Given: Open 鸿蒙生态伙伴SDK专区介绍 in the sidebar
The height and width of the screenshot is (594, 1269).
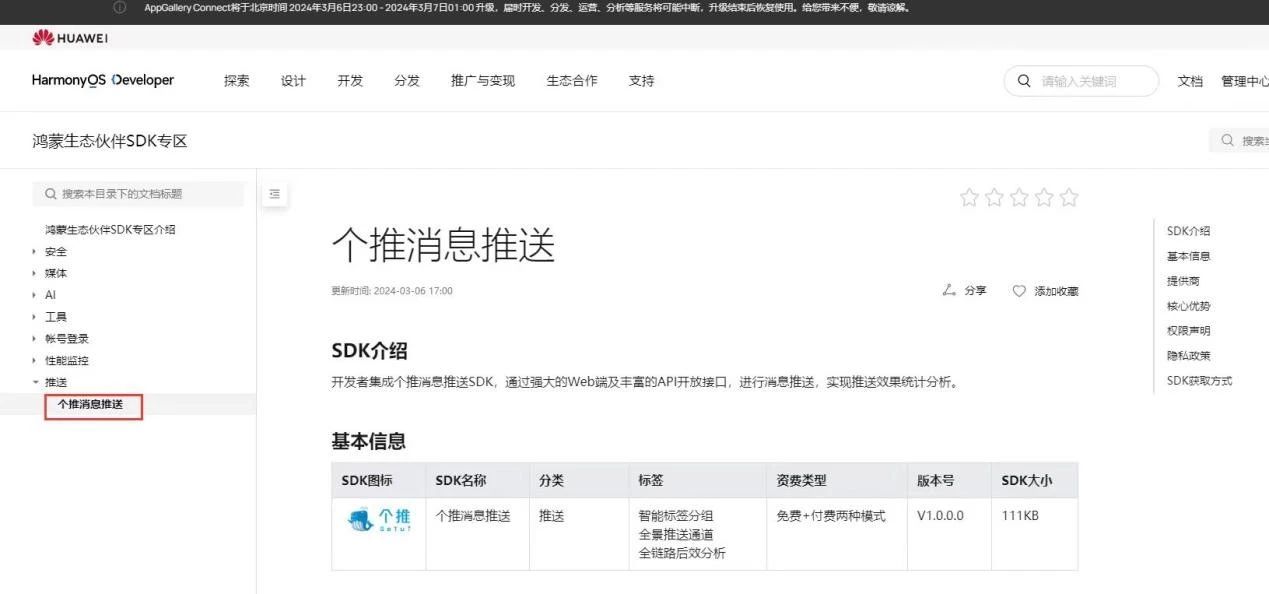Looking at the screenshot, I should coord(110,229).
